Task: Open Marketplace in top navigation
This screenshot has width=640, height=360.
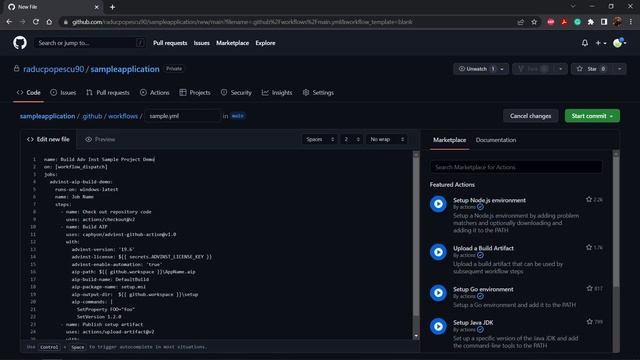Action: (232, 43)
